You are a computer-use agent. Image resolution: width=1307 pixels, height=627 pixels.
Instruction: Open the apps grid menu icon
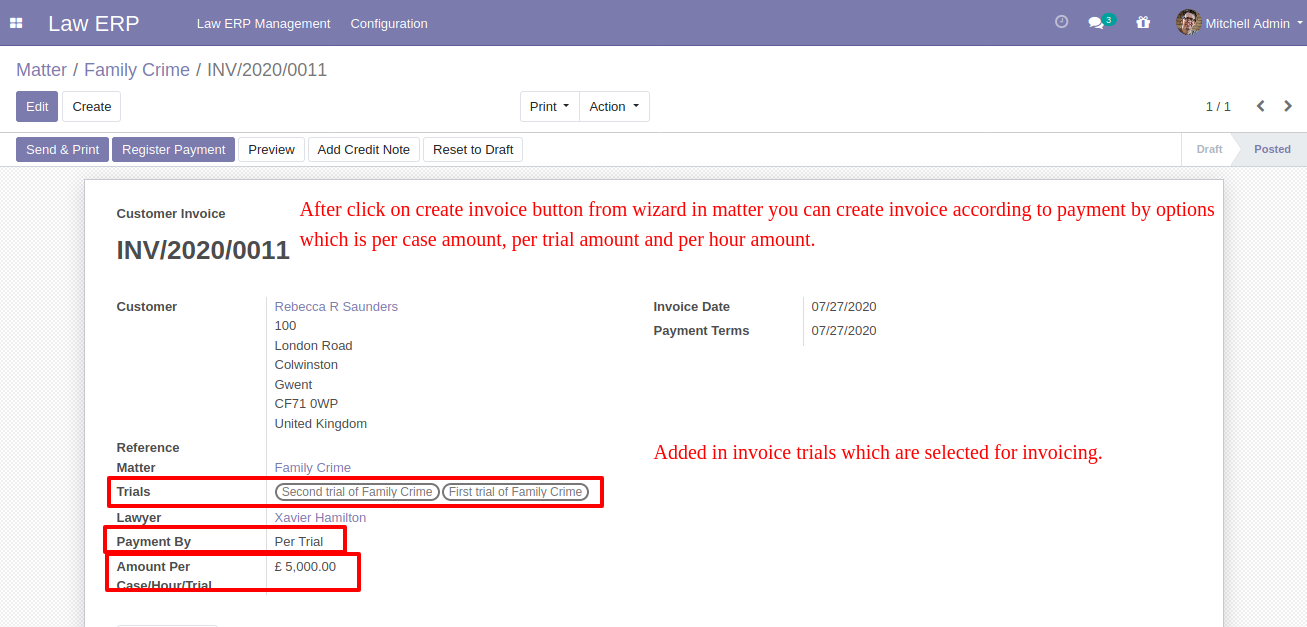[x=16, y=23]
